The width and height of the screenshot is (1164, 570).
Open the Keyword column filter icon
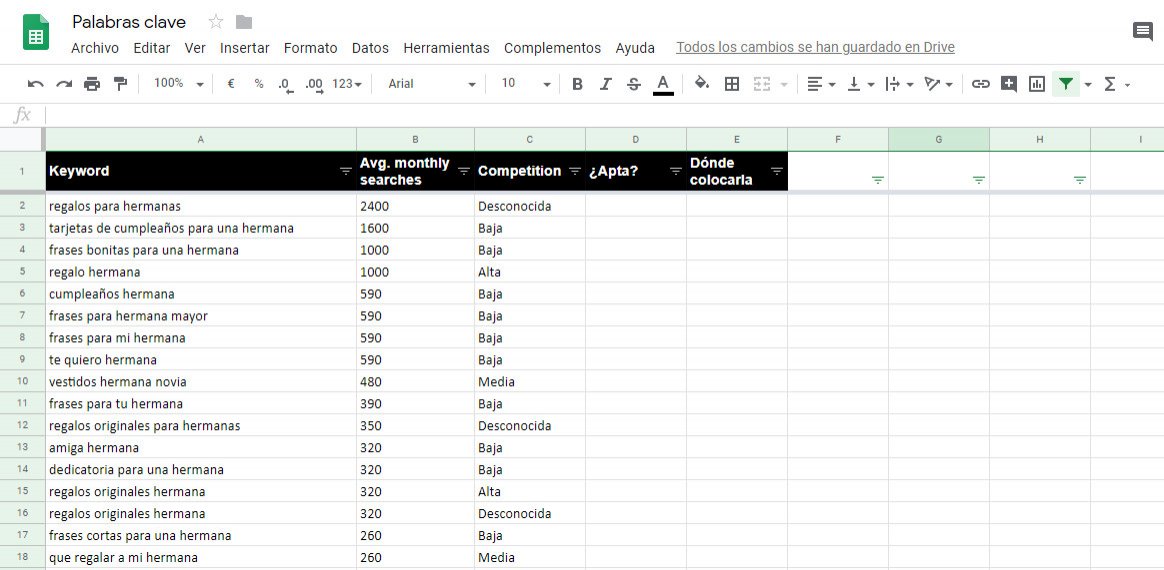pos(346,171)
